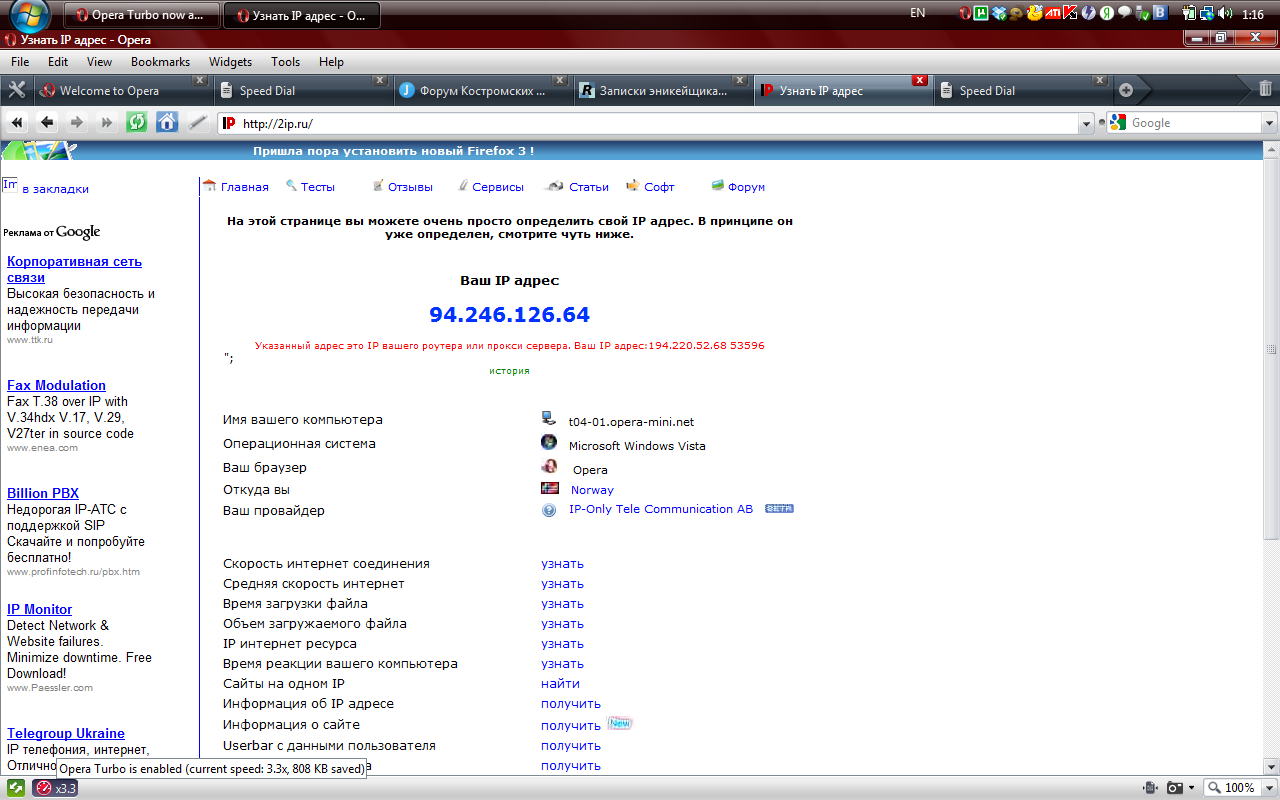
Task: Click the Dropbox tray icon
Action: (x=999, y=13)
